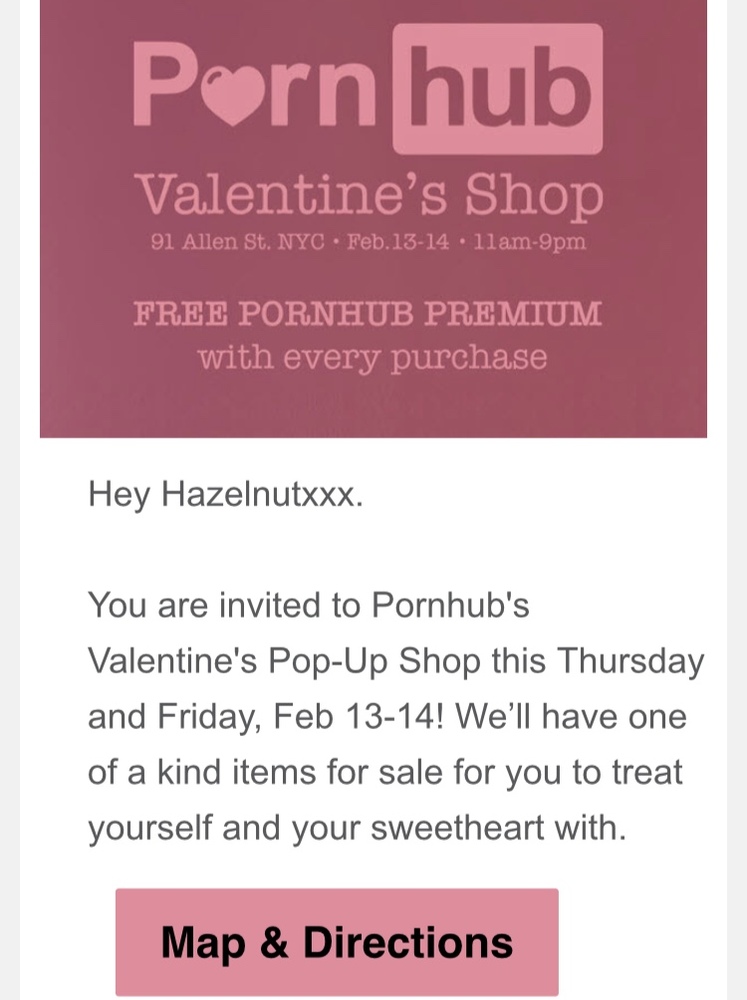Image resolution: width=747 pixels, height=1000 pixels.
Task: Click the word "Pornhub's" in the body text
Action: tap(450, 605)
